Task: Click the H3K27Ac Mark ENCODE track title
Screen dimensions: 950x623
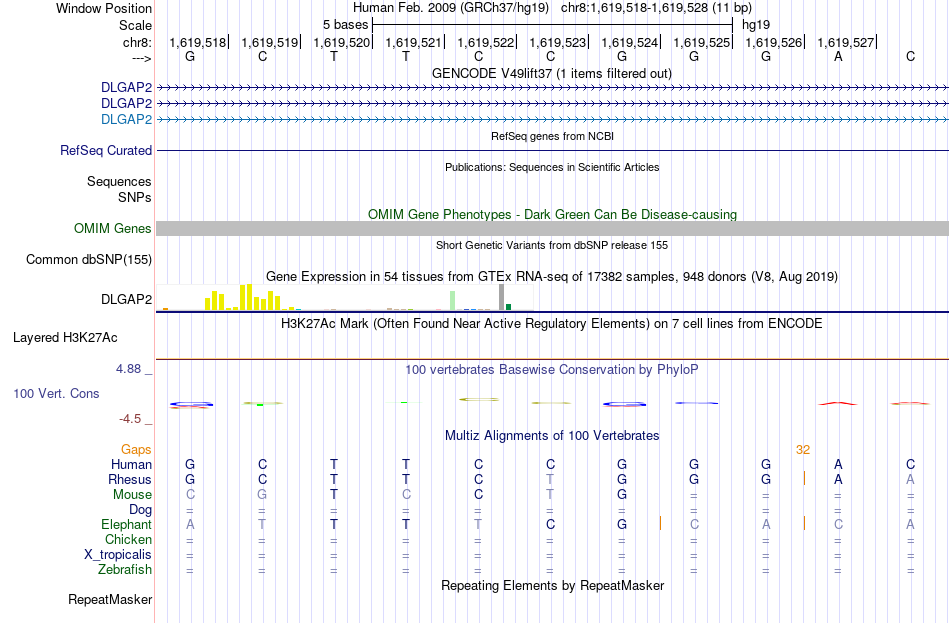Action: pos(551,324)
